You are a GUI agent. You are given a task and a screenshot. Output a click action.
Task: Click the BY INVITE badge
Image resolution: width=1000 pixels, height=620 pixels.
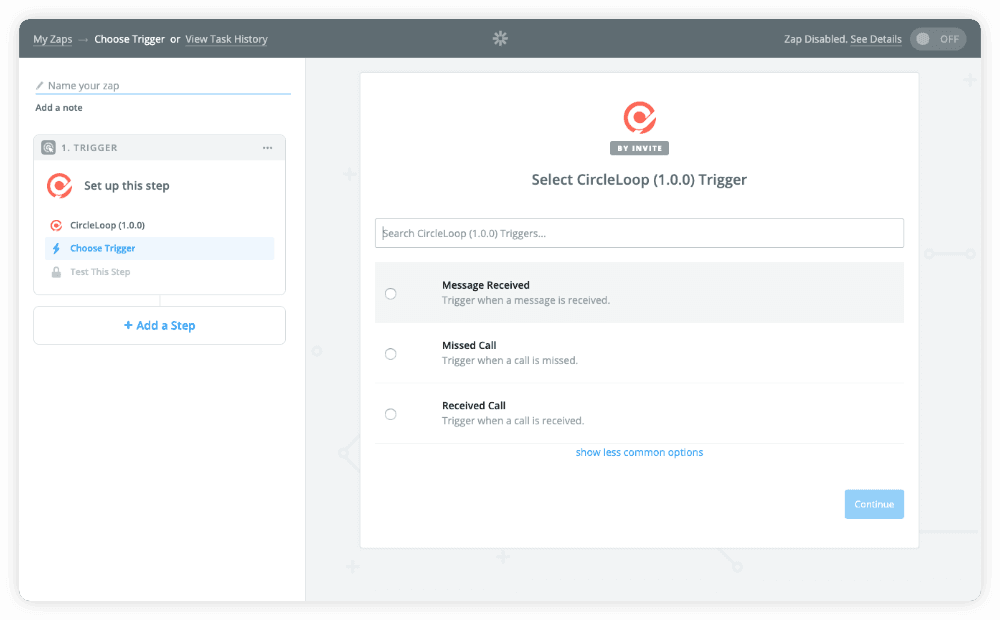639,148
